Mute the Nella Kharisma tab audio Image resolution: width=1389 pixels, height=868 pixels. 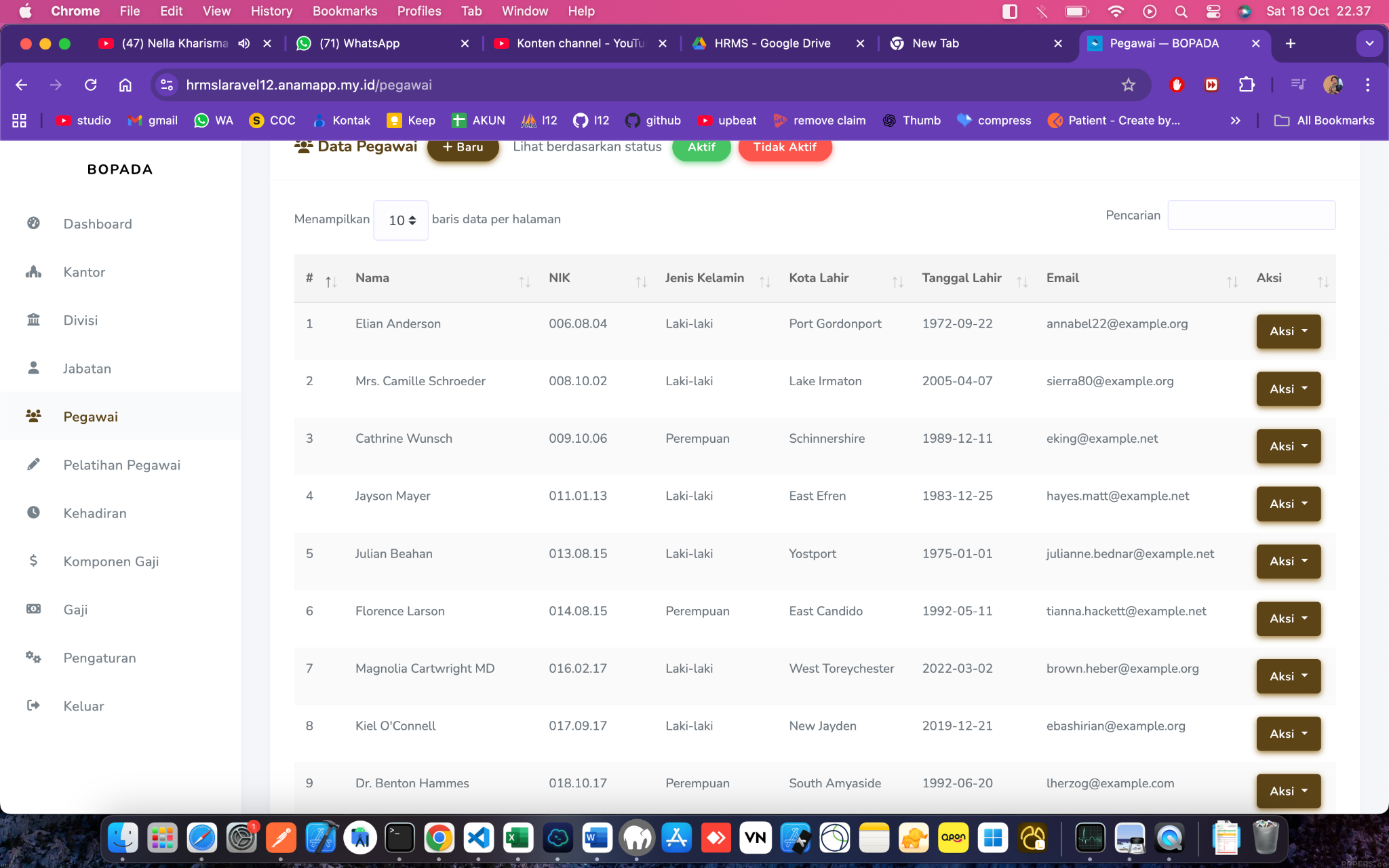click(244, 43)
